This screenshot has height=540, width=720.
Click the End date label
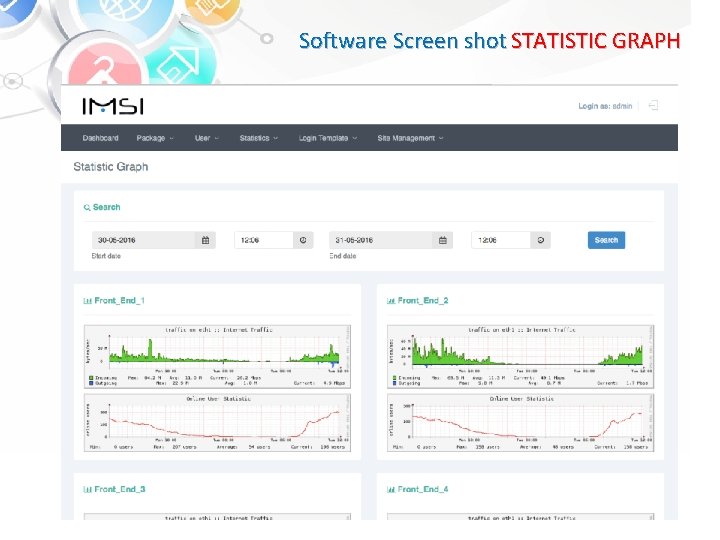[x=343, y=256]
